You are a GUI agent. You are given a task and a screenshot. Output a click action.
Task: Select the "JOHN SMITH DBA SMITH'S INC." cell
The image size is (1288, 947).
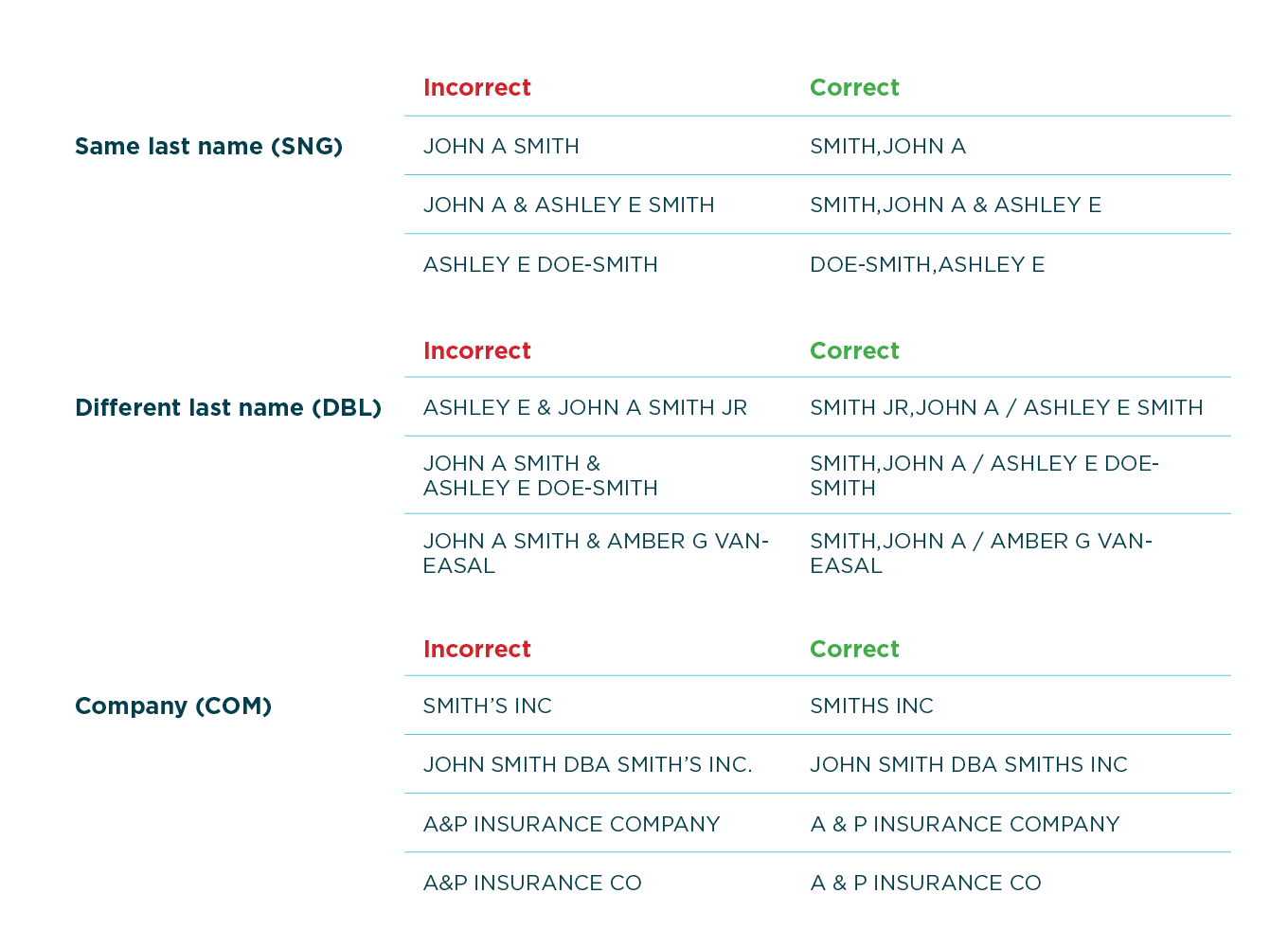click(x=587, y=765)
